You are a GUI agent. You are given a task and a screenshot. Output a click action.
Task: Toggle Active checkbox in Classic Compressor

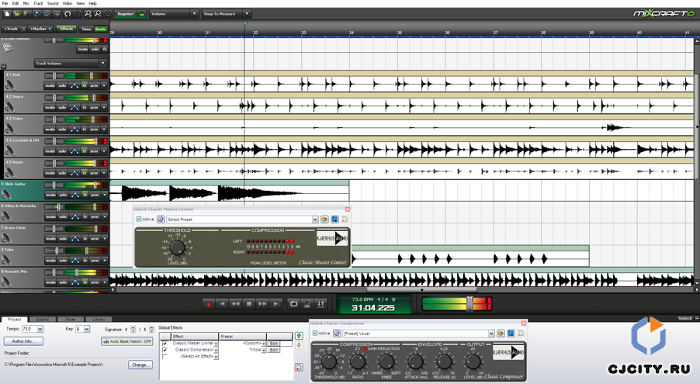tap(315, 333)
